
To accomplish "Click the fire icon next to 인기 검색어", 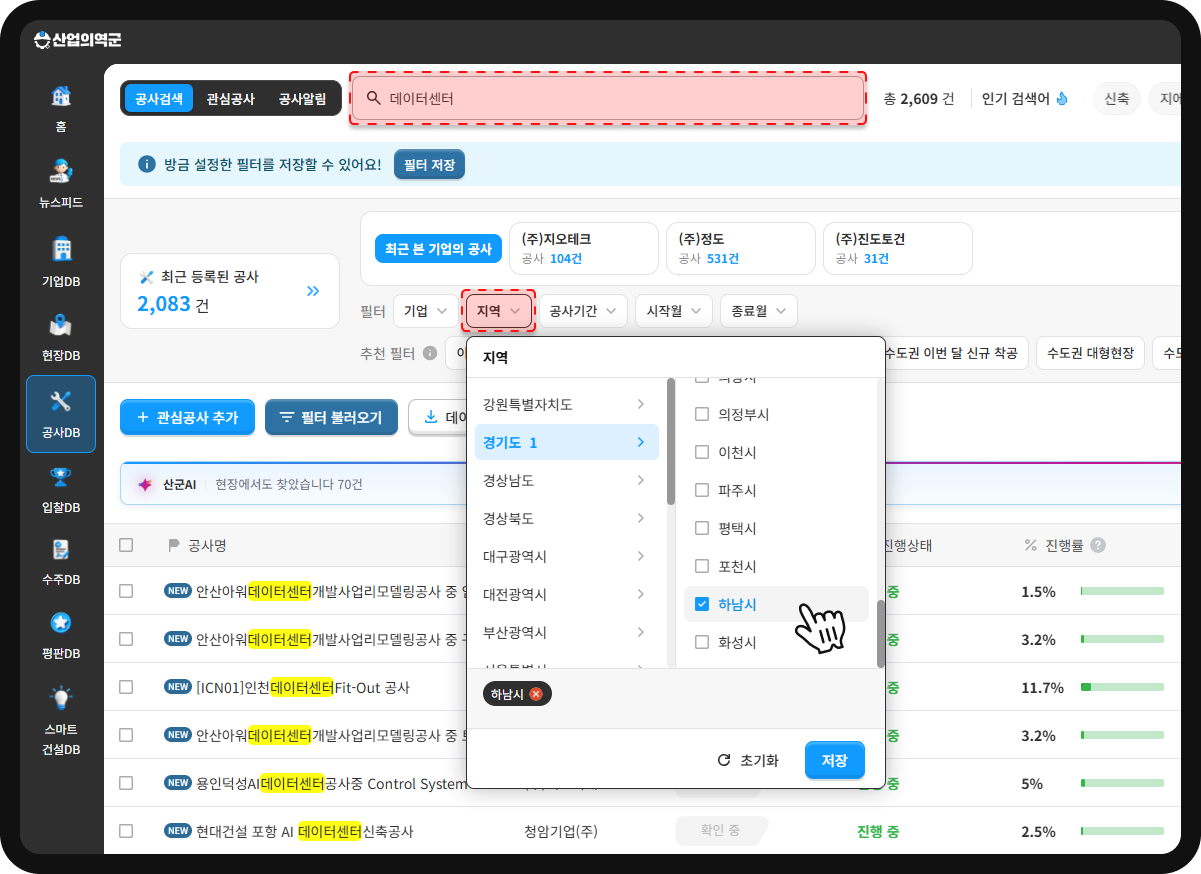I will click(x=1062, y=99).
